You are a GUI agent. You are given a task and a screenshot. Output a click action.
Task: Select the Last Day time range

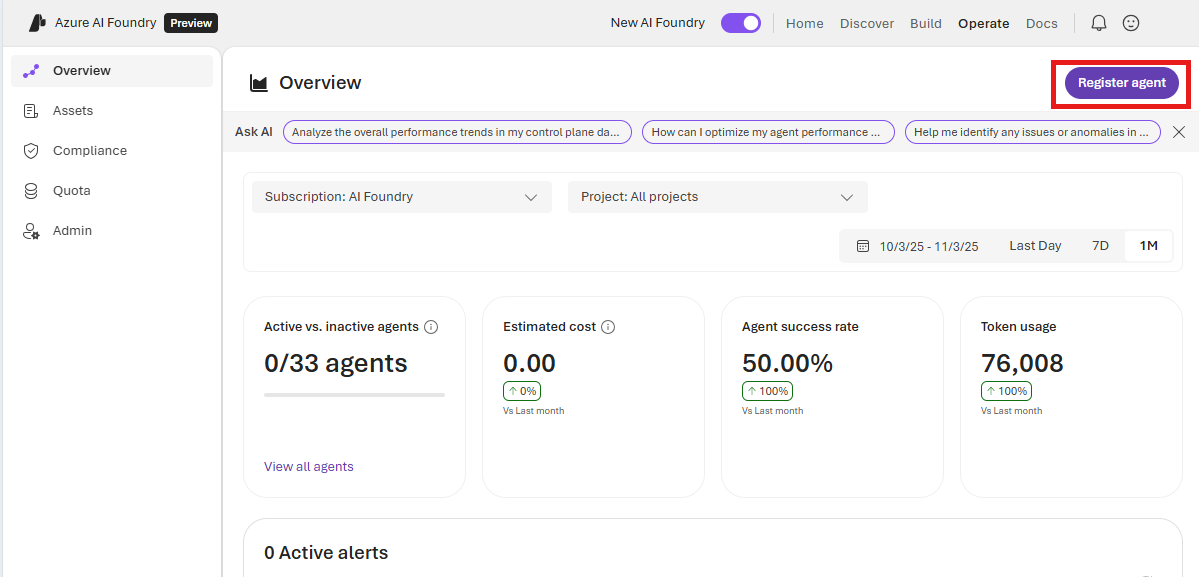coord(1035,246)
